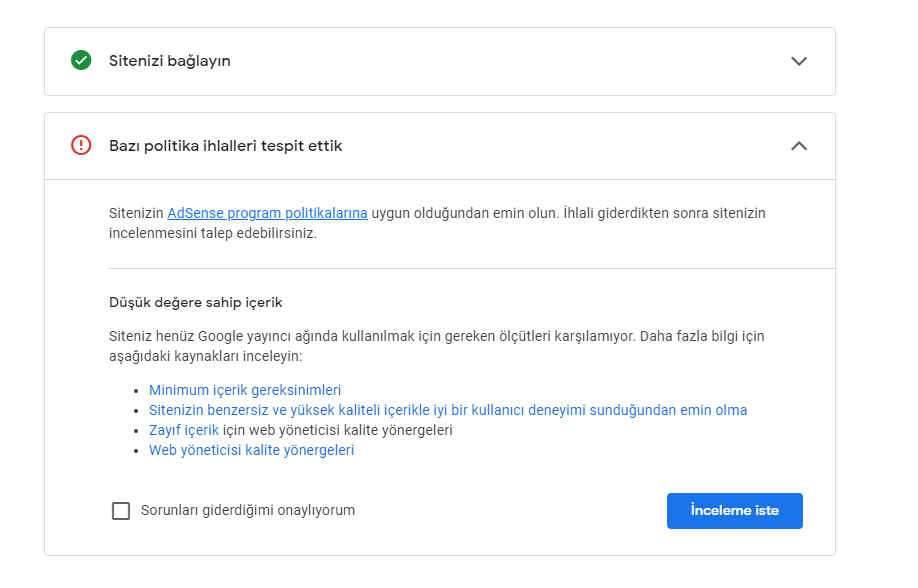Click the İnceleme iste button
This screenshot has width=918, height=588.
pyautogui.click(x=735, y=511)
